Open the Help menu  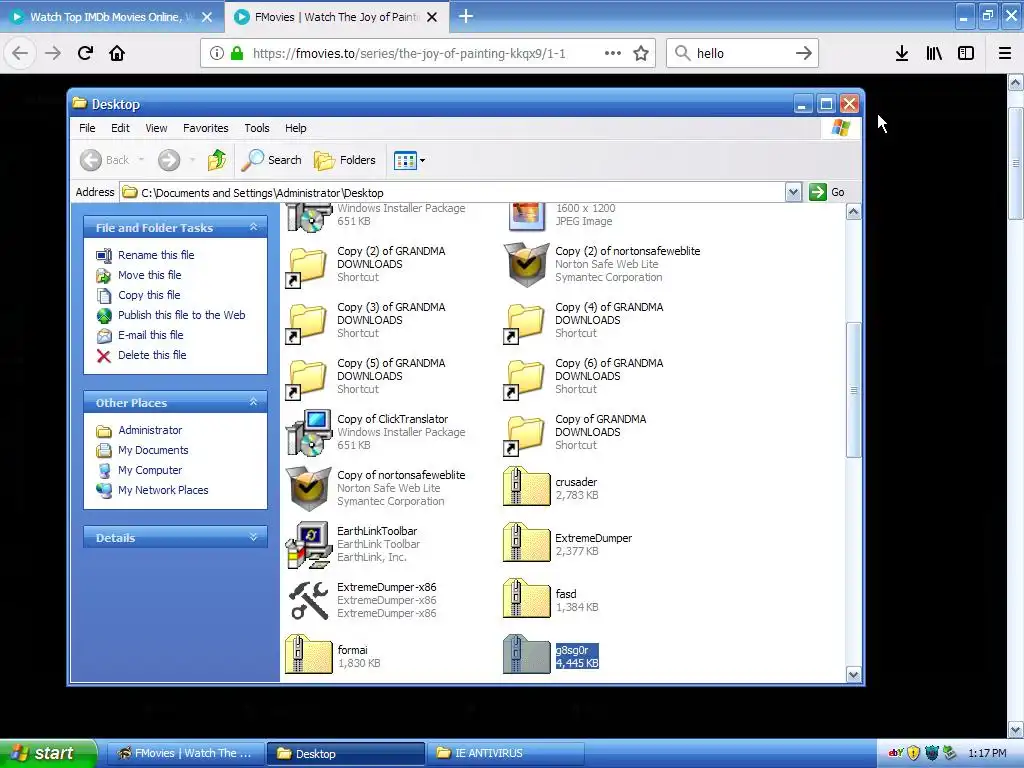tap(295, 128)
